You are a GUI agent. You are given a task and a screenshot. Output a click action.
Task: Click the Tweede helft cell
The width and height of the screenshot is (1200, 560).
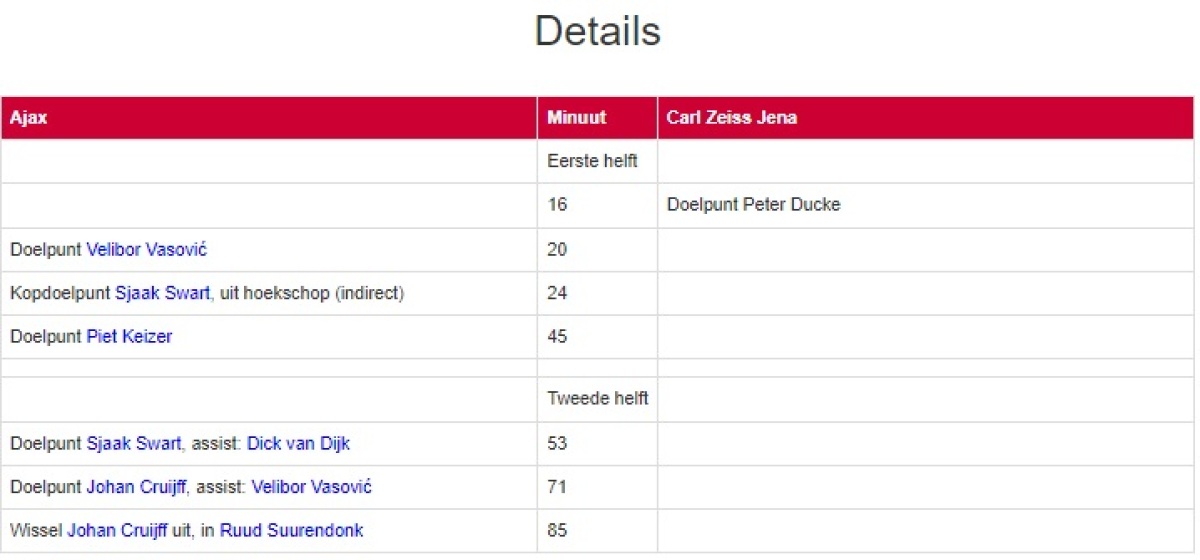(597, 399)
